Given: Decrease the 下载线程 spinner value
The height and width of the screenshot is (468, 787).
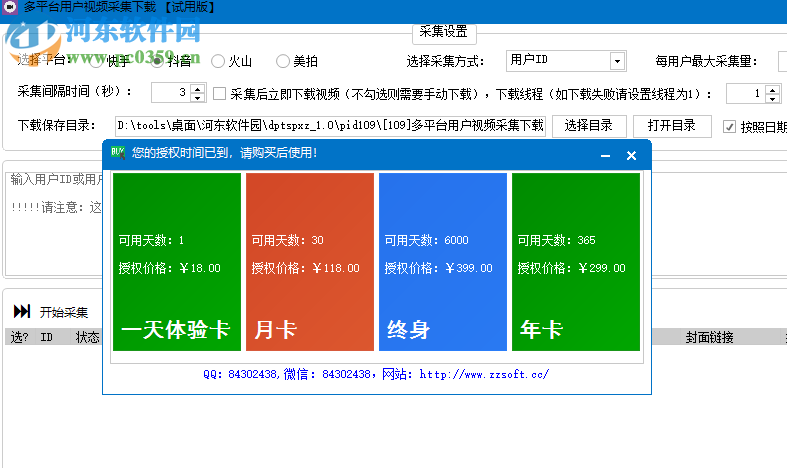Looking at the screenshot, I should pyautogui.click(x=772, y=98).
